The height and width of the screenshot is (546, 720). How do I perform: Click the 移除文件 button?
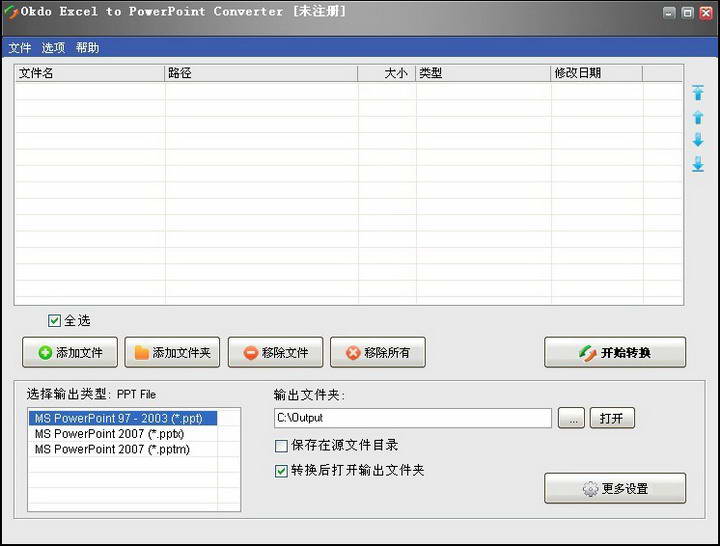pos(276,352)
